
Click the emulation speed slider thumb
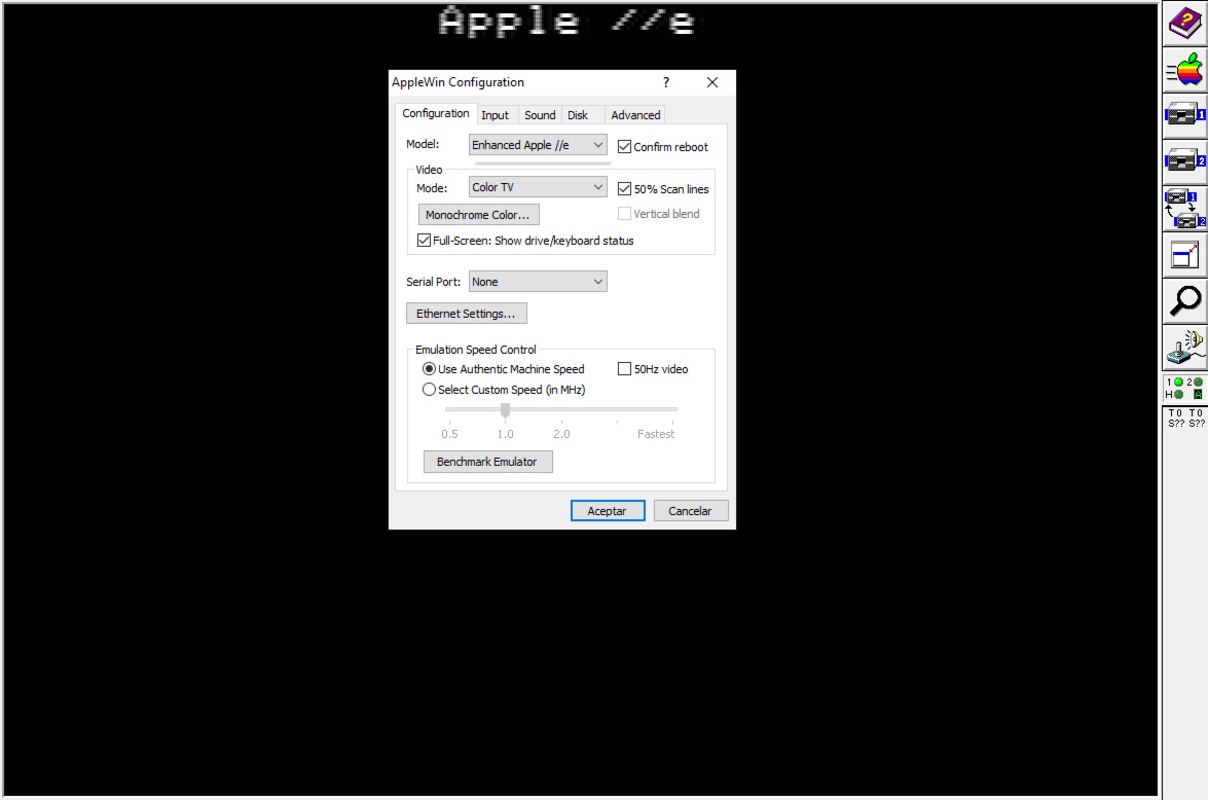(x=505, y=410)
